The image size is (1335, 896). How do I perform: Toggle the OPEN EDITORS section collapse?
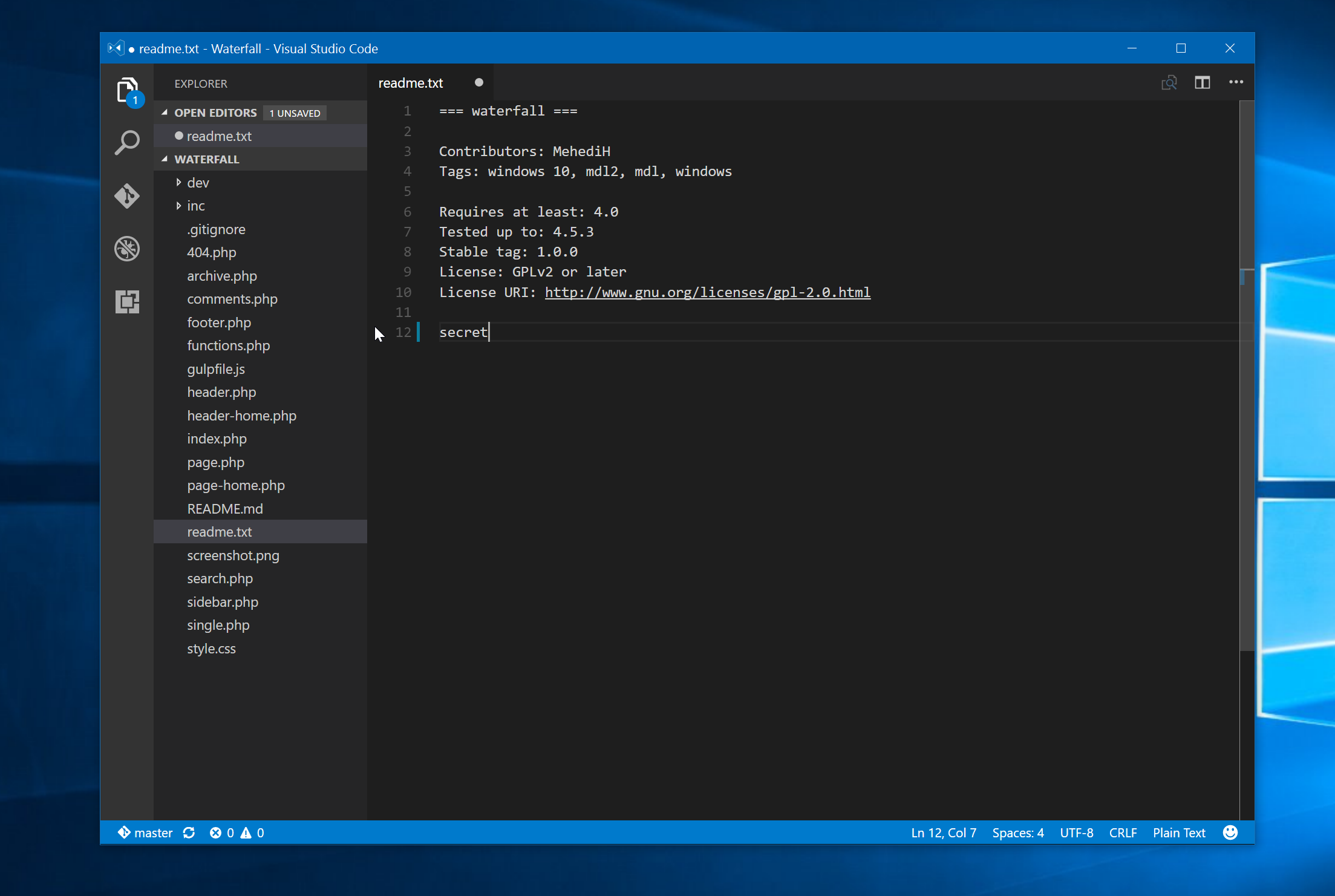[x=165, y=112]
